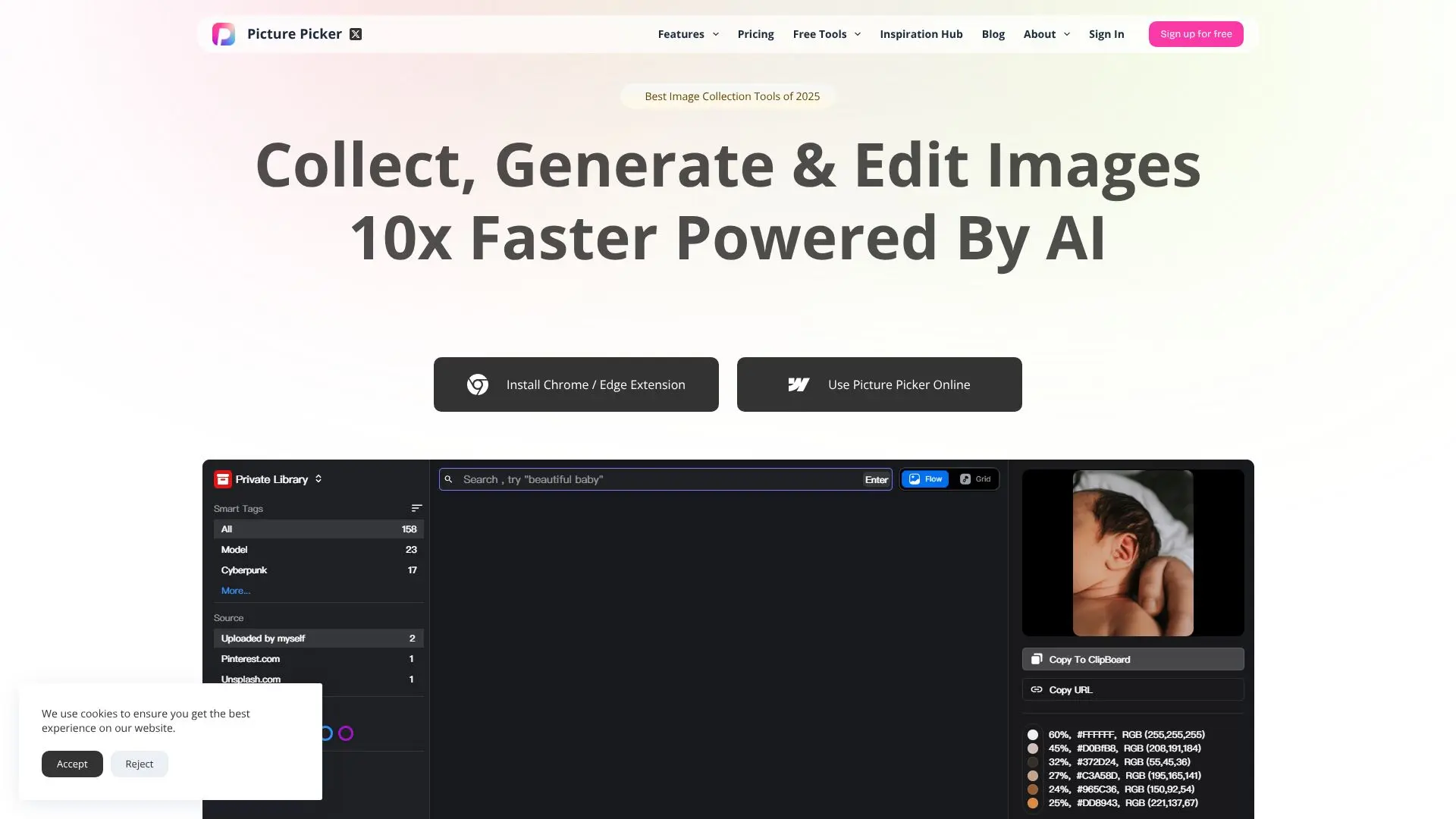Click the search magnifier icon
Screen dimensions: 1456x819
(x=448, y=479)
